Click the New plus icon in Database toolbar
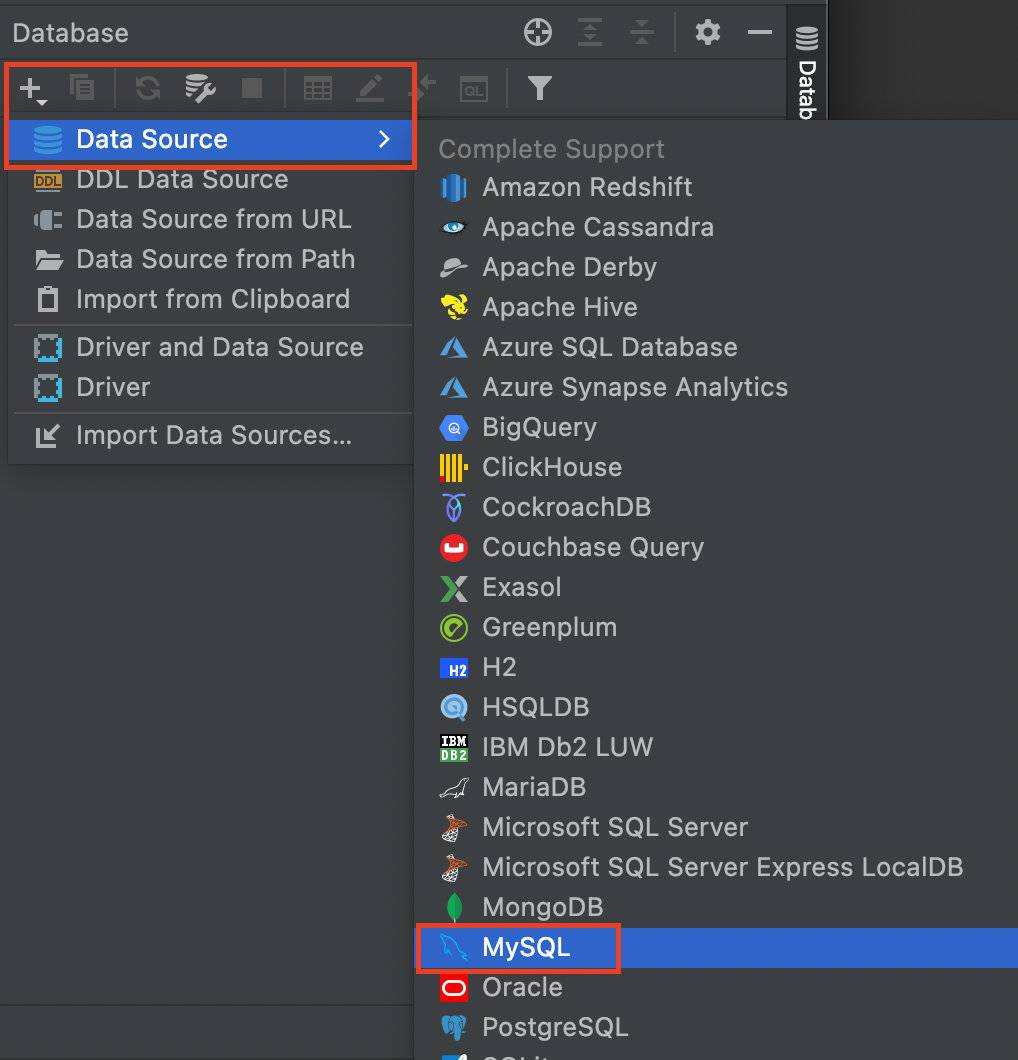Image resolution: width=1018 pixels, height=1060 pixels. point(32,89)
